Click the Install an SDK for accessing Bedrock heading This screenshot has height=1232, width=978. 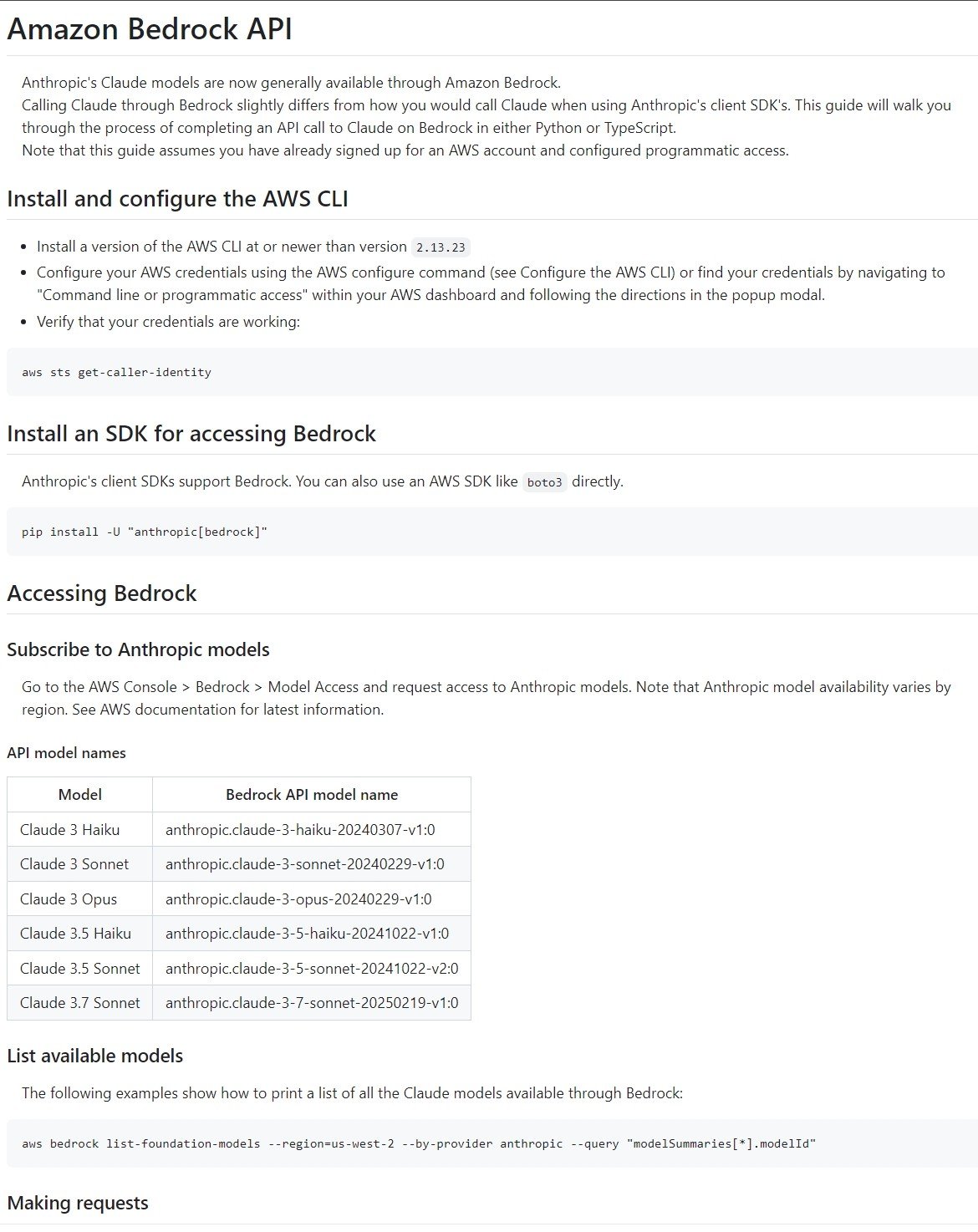pos(191,434)
